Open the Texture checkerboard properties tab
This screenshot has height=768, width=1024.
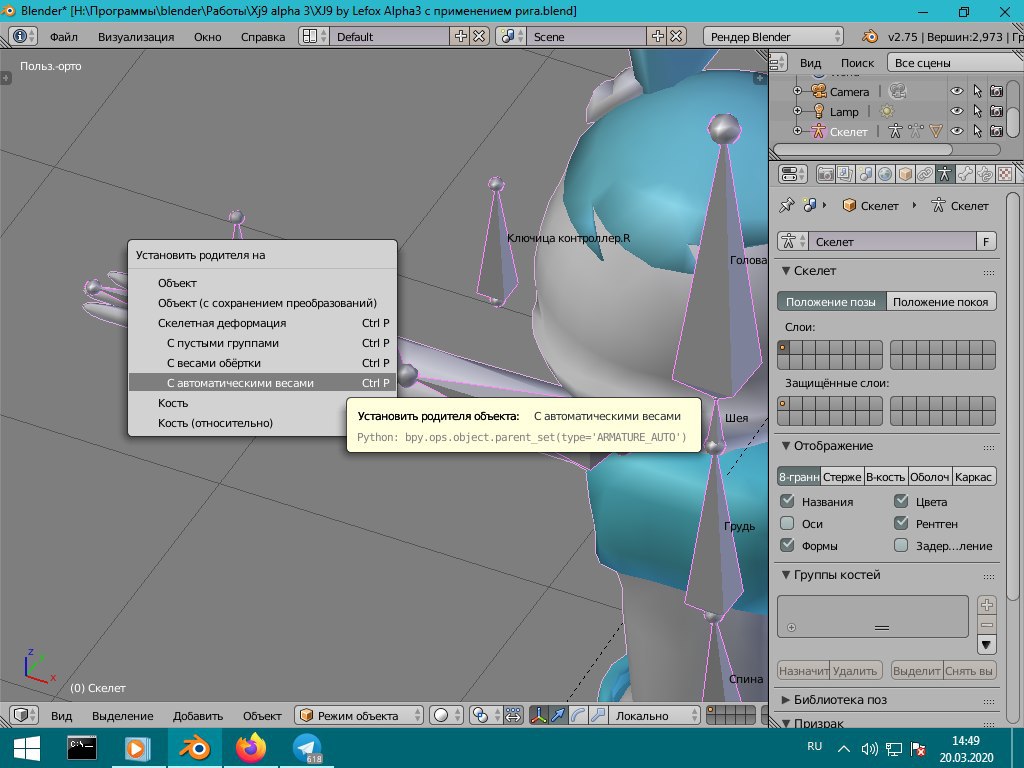tap(1005, 174)
